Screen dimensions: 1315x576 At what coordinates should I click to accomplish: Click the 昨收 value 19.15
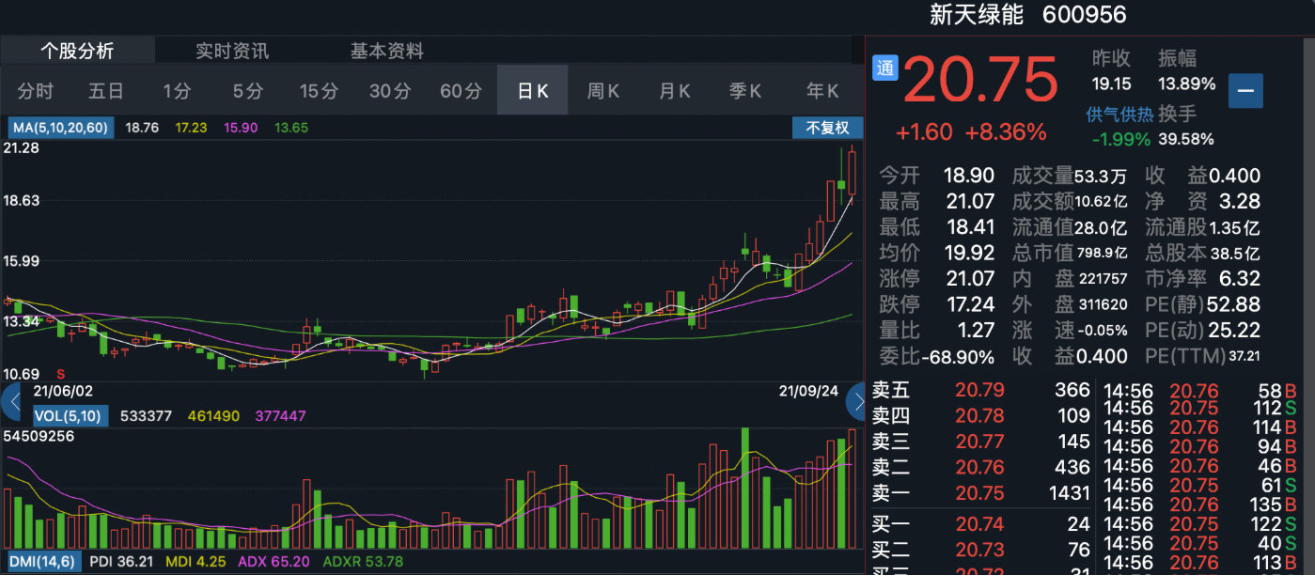tap(1112, 84)
